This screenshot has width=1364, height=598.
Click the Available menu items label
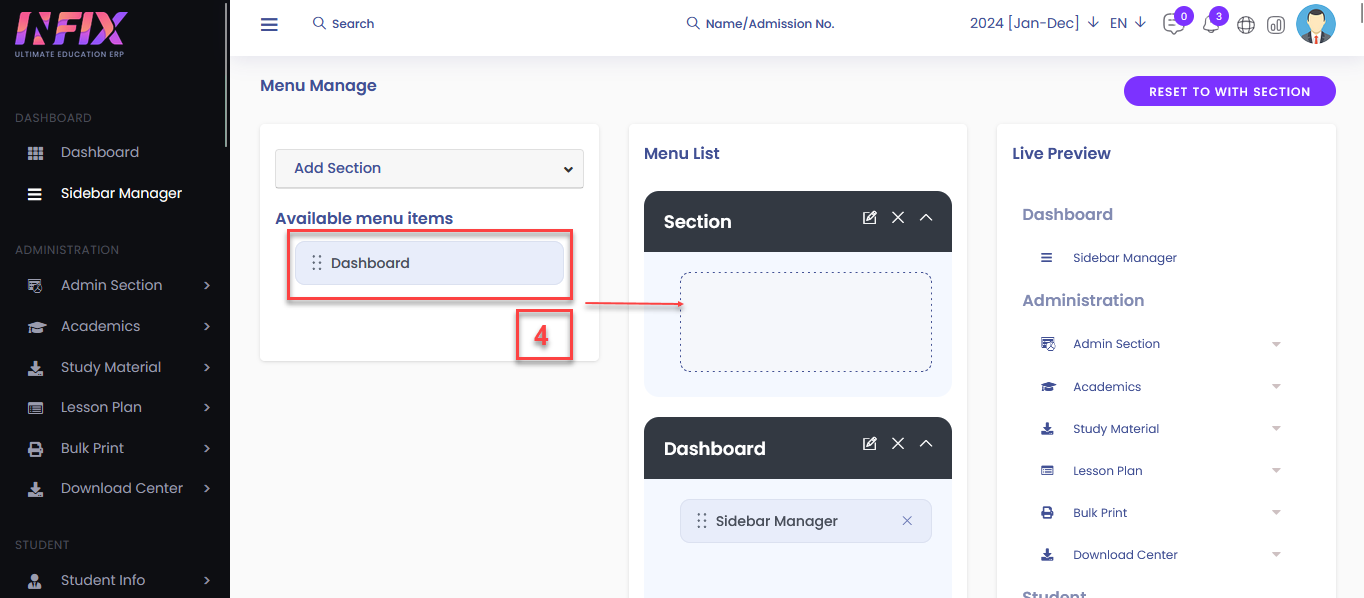[364, 218]
